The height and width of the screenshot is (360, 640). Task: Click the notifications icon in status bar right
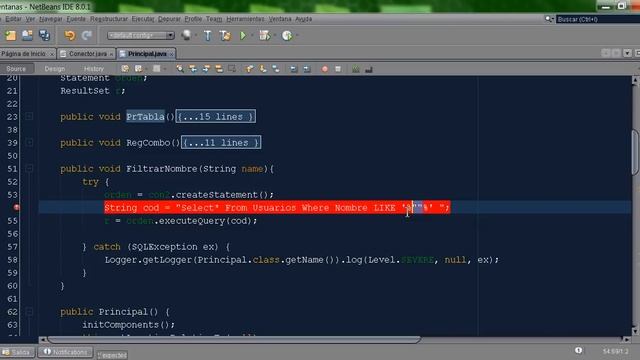578,350
